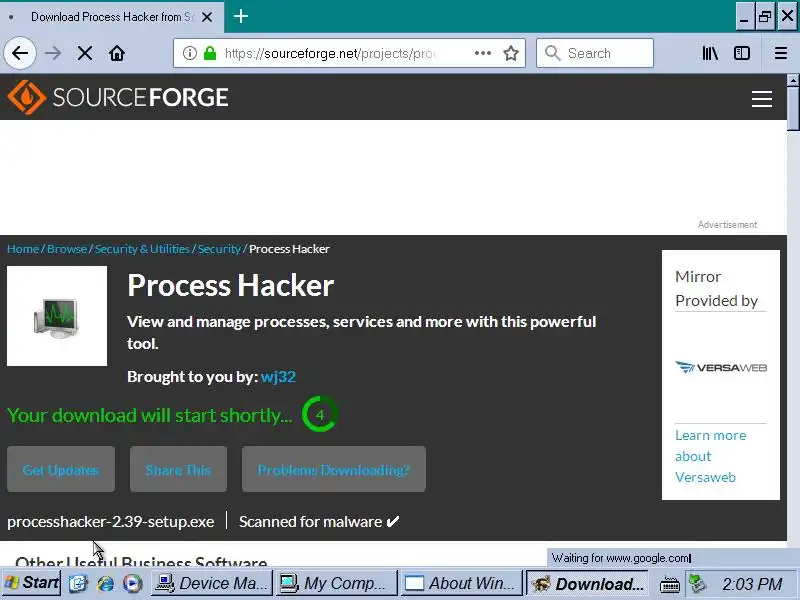Open the wj32 author profile
The width and height of the screenshot is (800, 600).
(x=278, y=377)
